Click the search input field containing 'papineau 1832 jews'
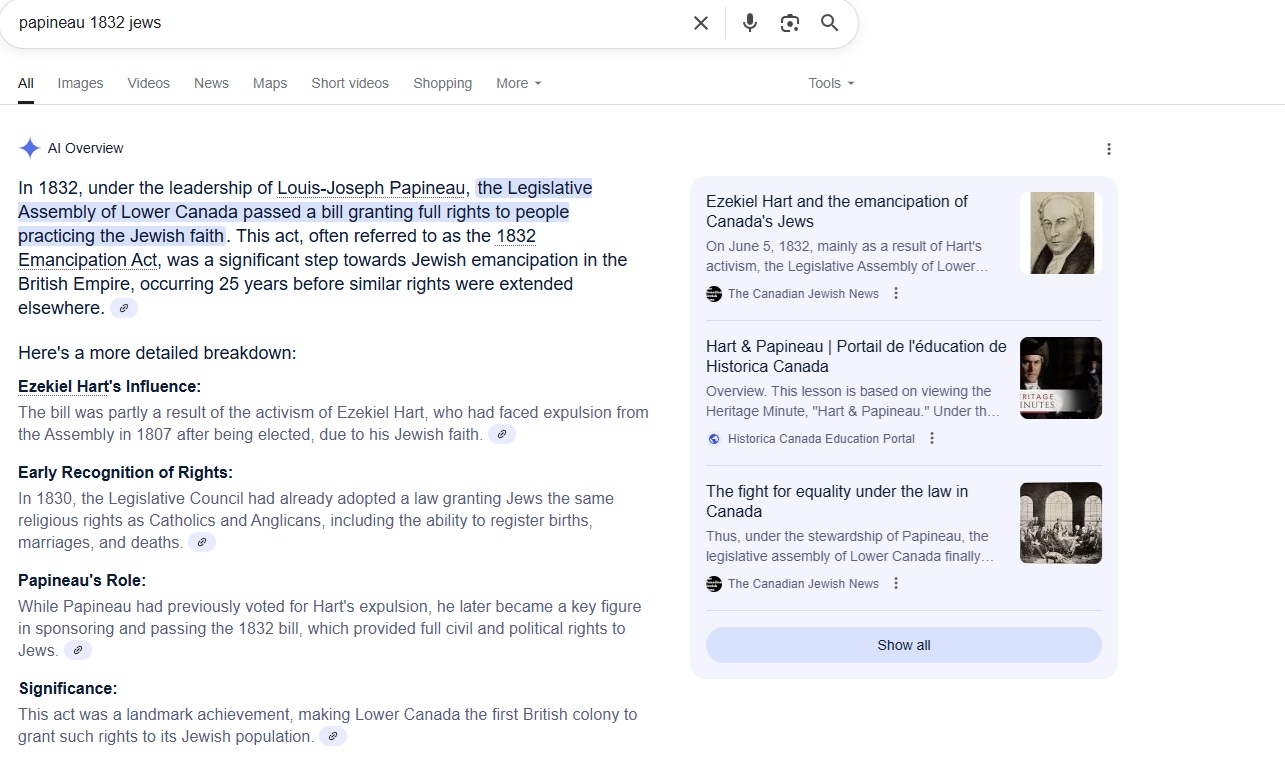 coord(350,23)
